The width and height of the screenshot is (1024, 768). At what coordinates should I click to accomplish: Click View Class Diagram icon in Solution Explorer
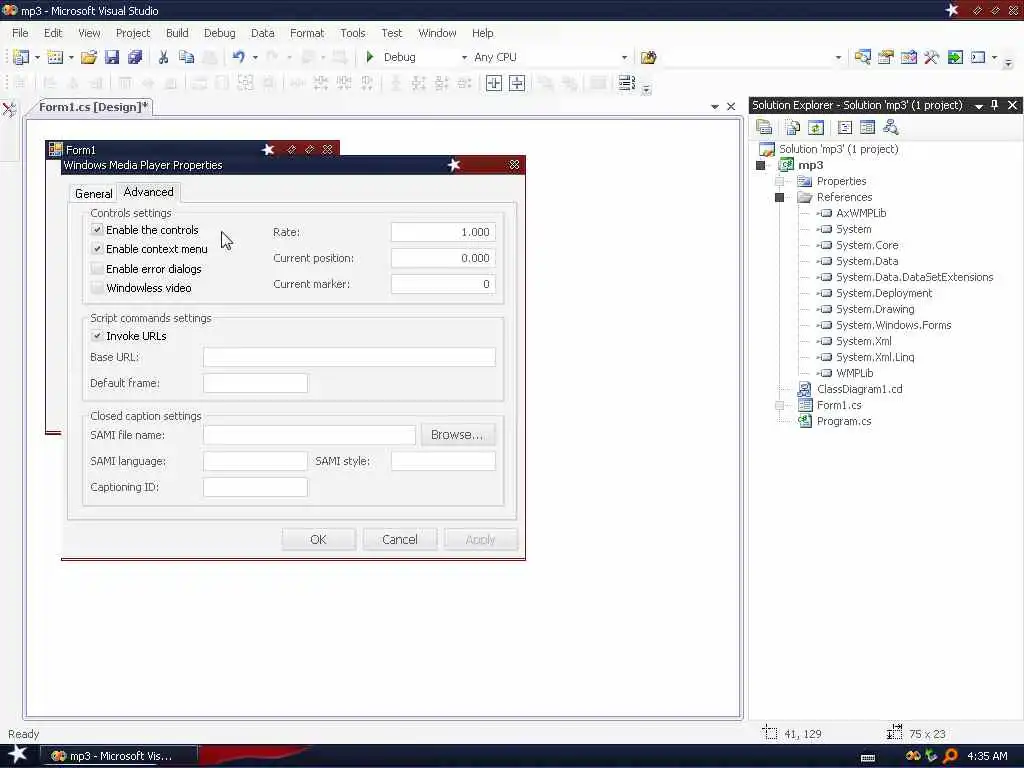click(x=891, y=127)
